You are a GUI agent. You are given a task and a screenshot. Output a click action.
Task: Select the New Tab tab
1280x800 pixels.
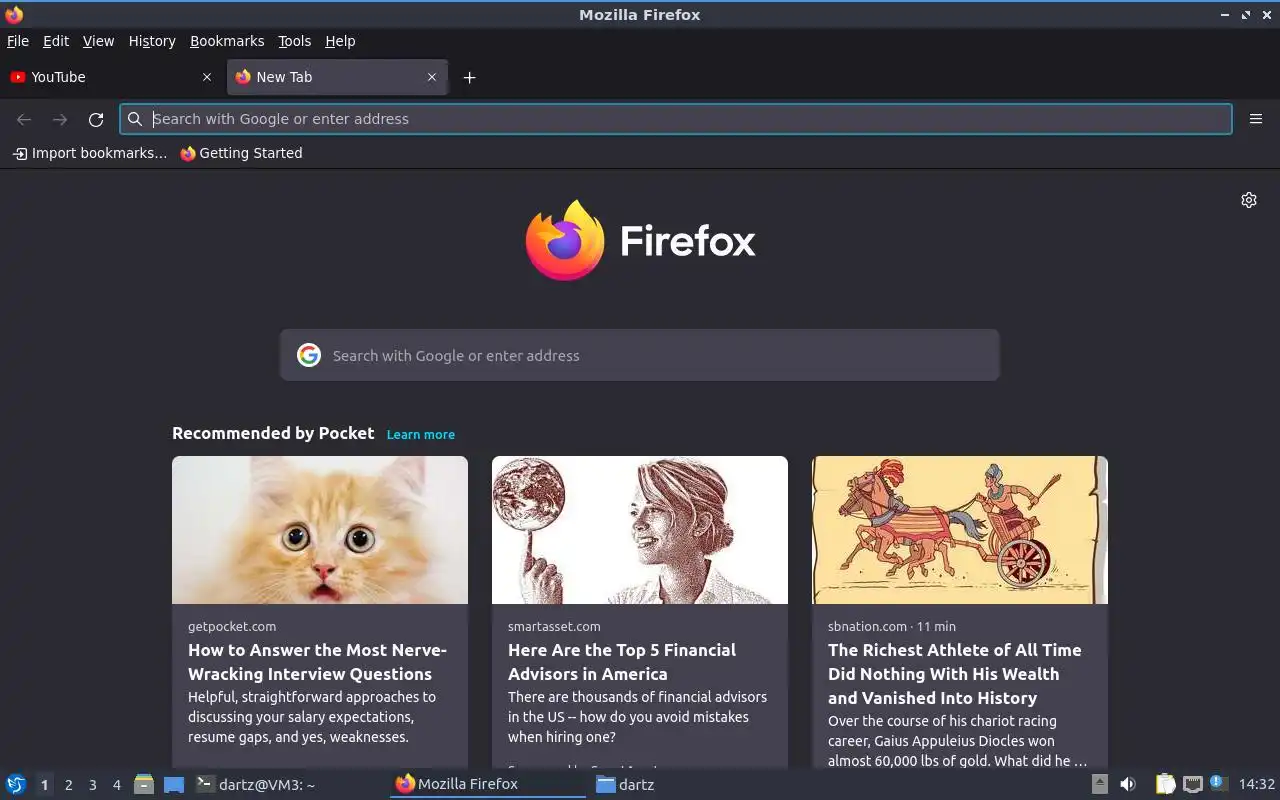coord(337,77)
